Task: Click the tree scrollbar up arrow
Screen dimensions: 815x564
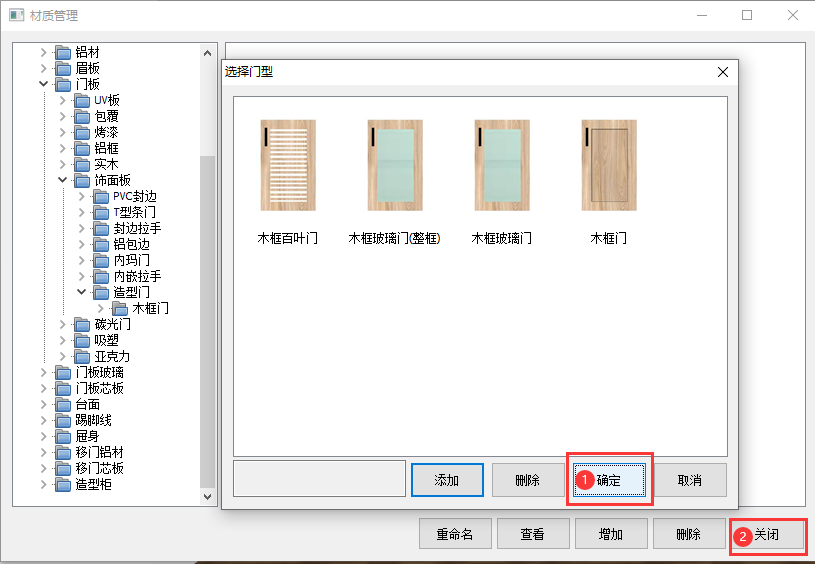Action: click(x=207, y=53)
